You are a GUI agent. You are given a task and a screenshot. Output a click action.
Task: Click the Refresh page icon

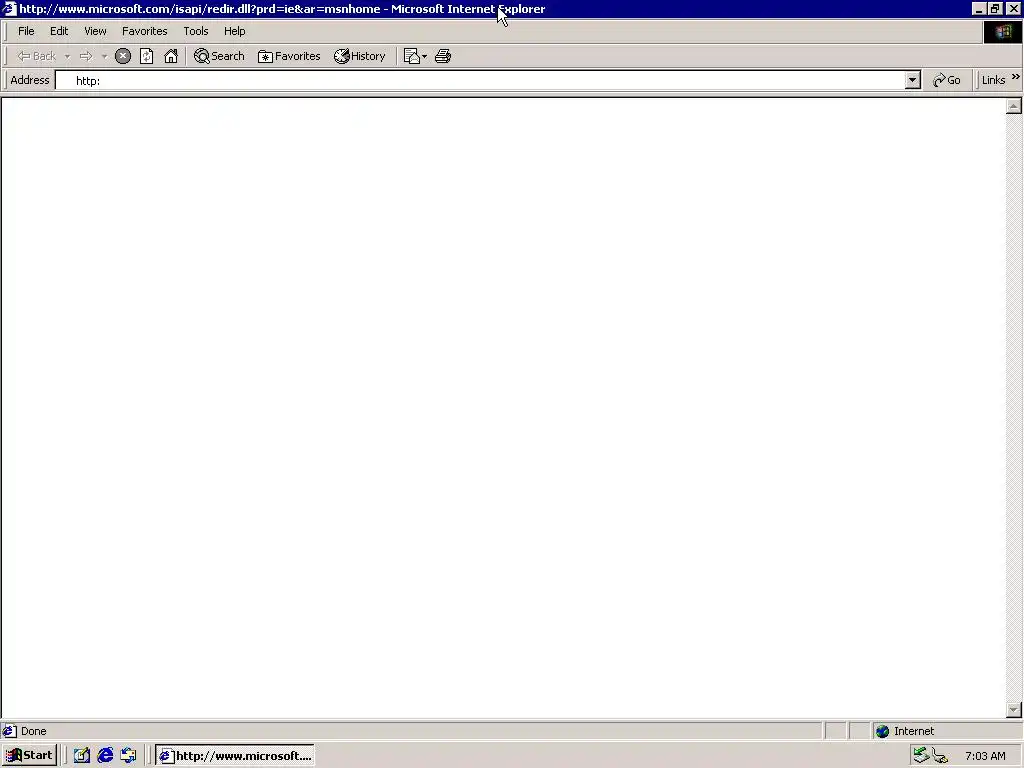coord(147,56)
